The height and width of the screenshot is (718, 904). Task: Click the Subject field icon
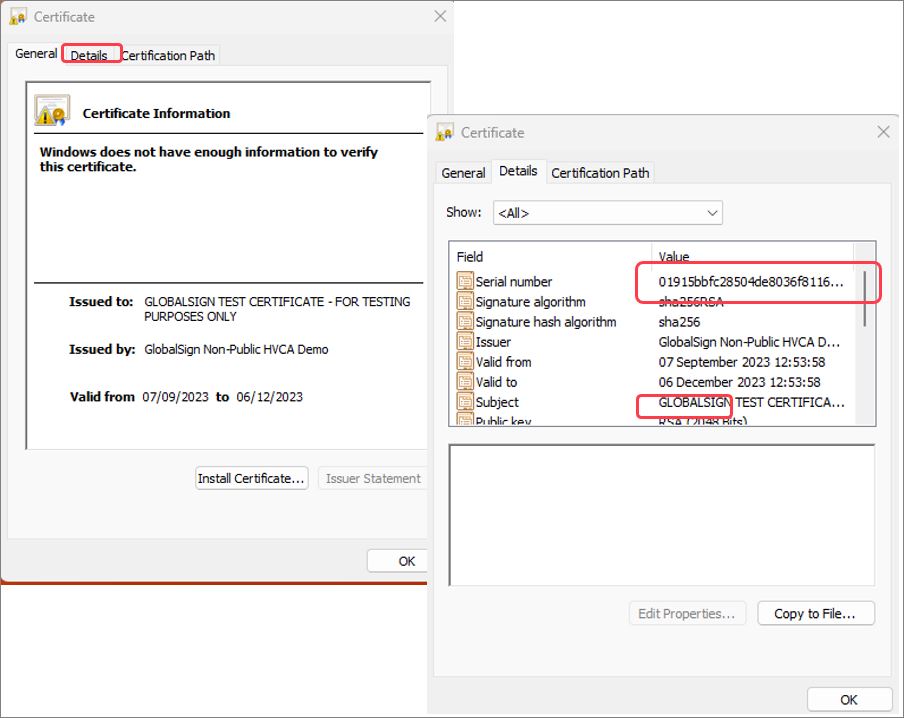coord(464,402)
